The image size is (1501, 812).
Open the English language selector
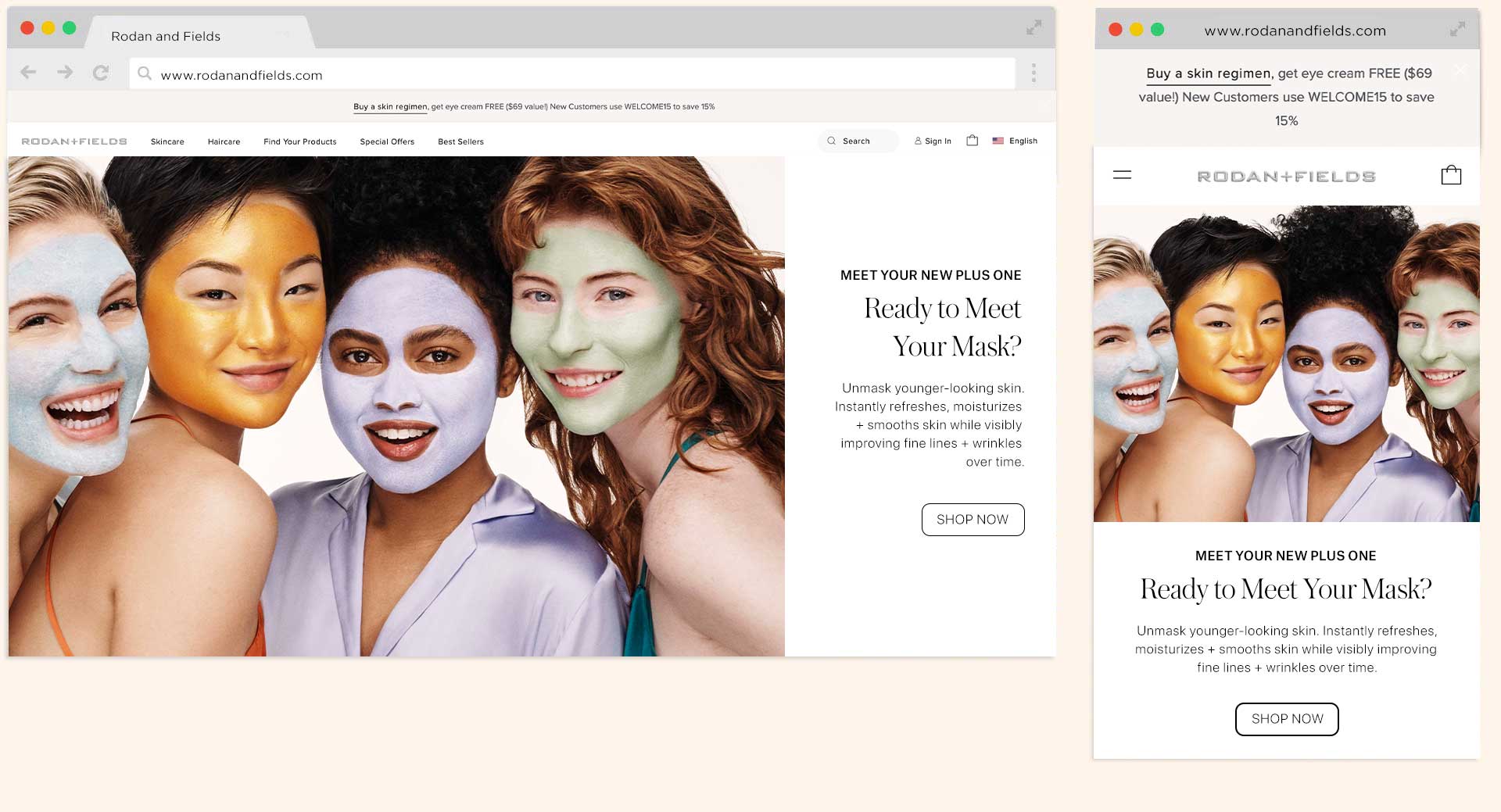1015,141
